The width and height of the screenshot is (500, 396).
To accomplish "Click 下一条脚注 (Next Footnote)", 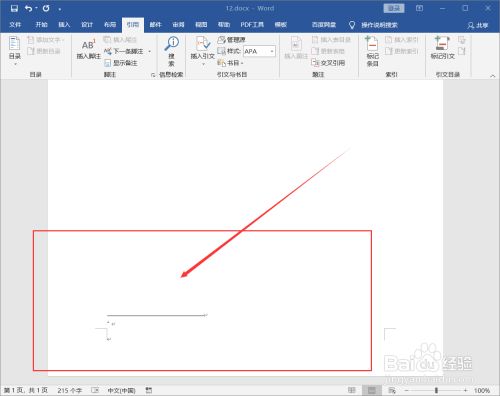I will point(124,51).
